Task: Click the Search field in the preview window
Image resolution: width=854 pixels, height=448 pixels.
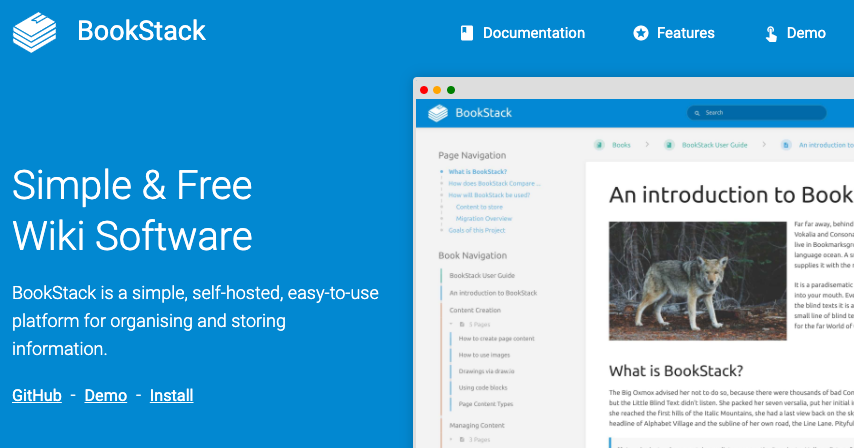Action: pyautogui.click(x=757, y=113)
